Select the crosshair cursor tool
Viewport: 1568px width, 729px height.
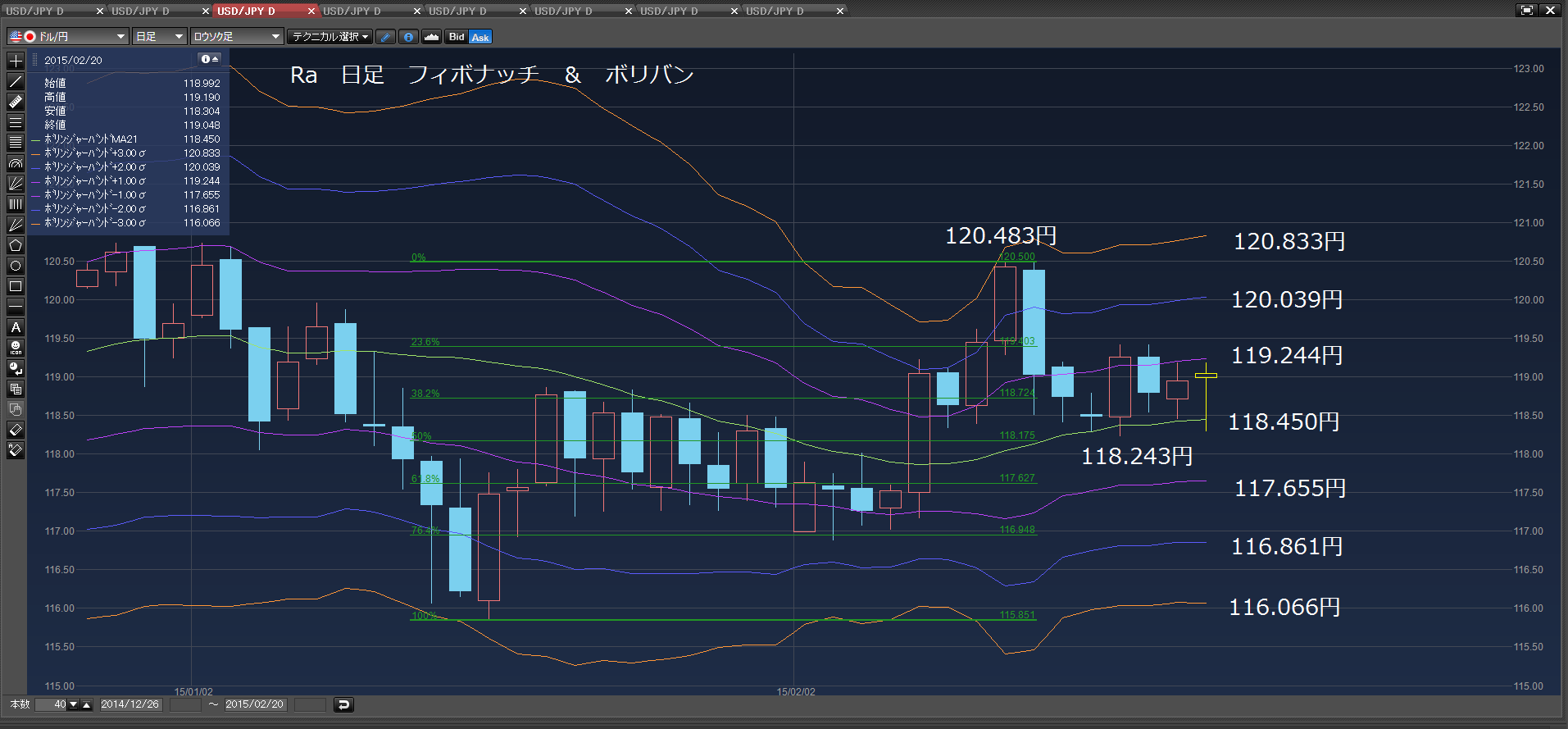(x=16, y=61)
